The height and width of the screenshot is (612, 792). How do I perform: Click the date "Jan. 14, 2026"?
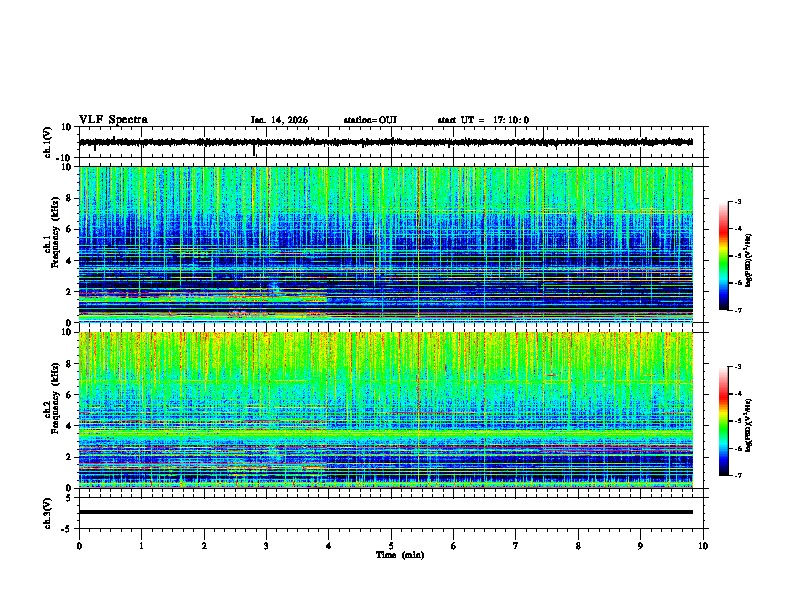point(279,120)
